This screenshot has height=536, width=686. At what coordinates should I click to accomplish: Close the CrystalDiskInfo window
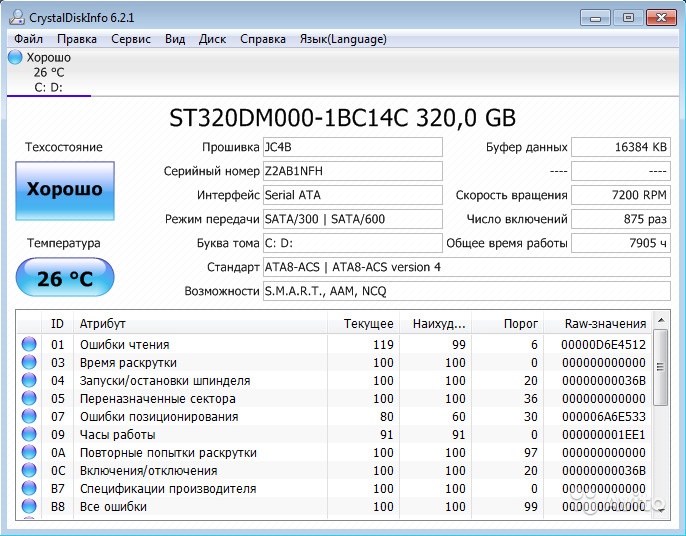pos(661,18)
